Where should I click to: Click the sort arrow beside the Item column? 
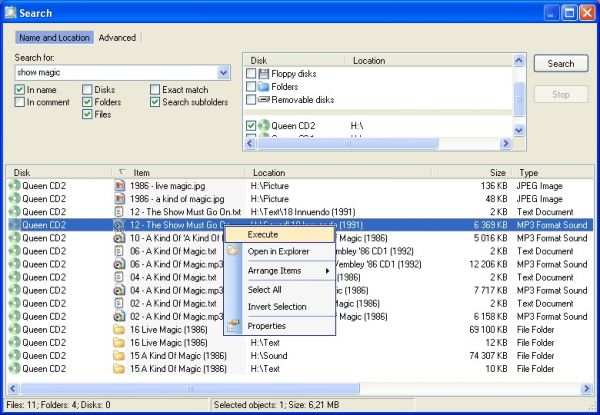122,173
